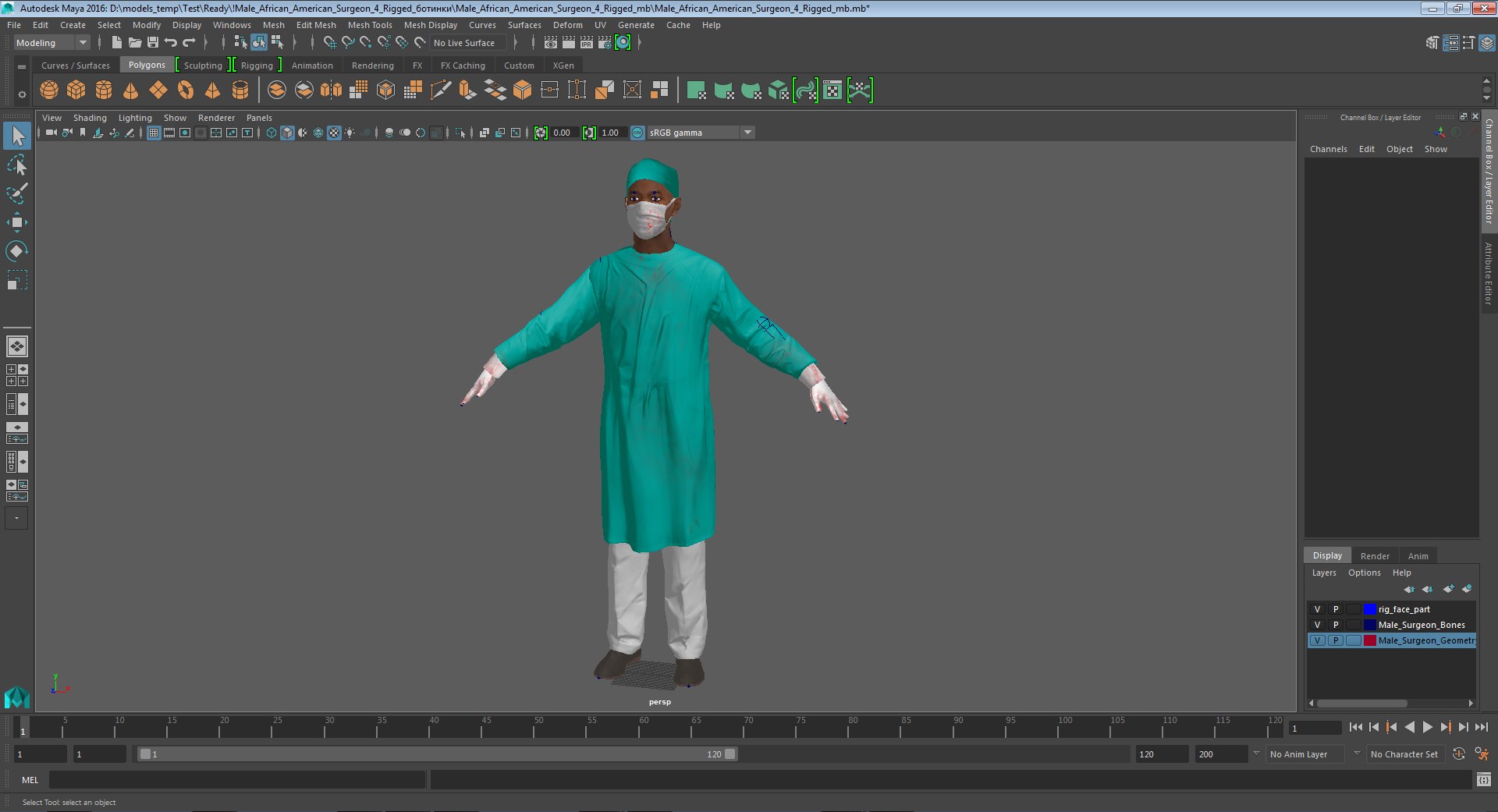This screenshot has width=1498, height=812.
Task: Click the Mirror geometry shelf icon
Action: tap(331, 90)
